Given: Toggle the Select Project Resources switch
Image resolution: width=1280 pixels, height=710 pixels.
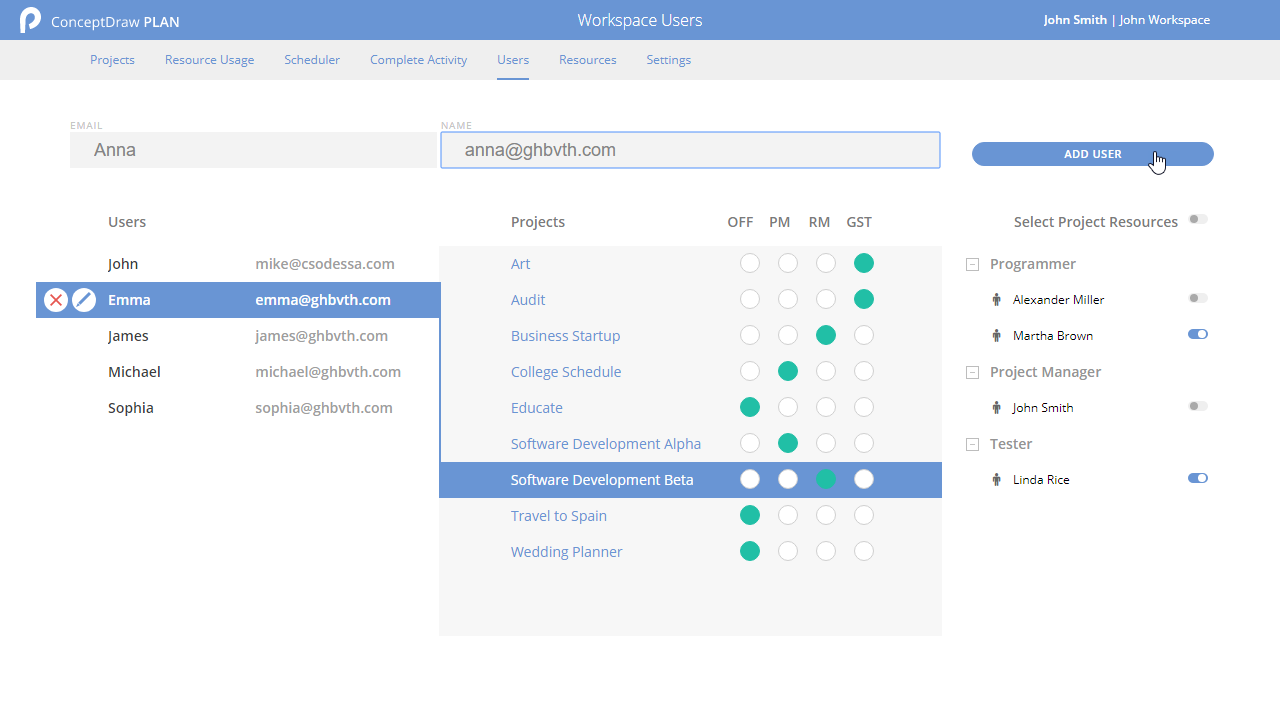Looking at the screenshot, I should 1197,220.
